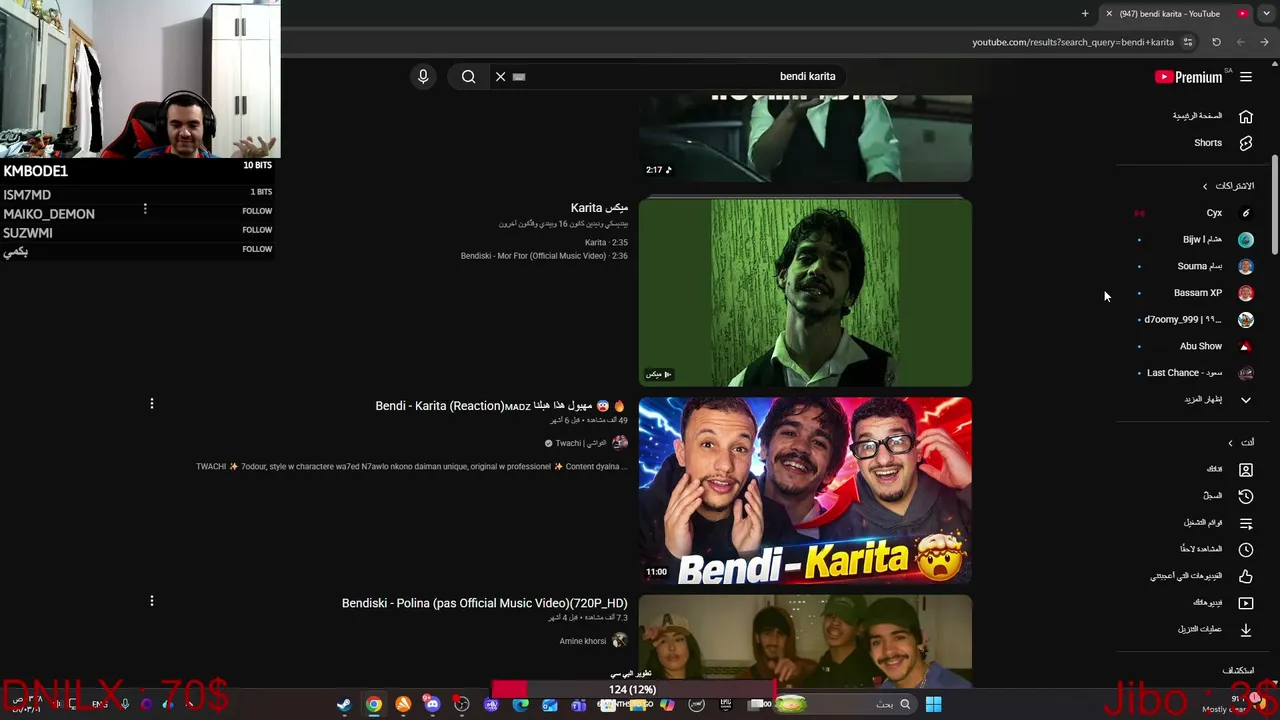
Task: Open the Bendiski - Polina video title
Action: [485, 604]
